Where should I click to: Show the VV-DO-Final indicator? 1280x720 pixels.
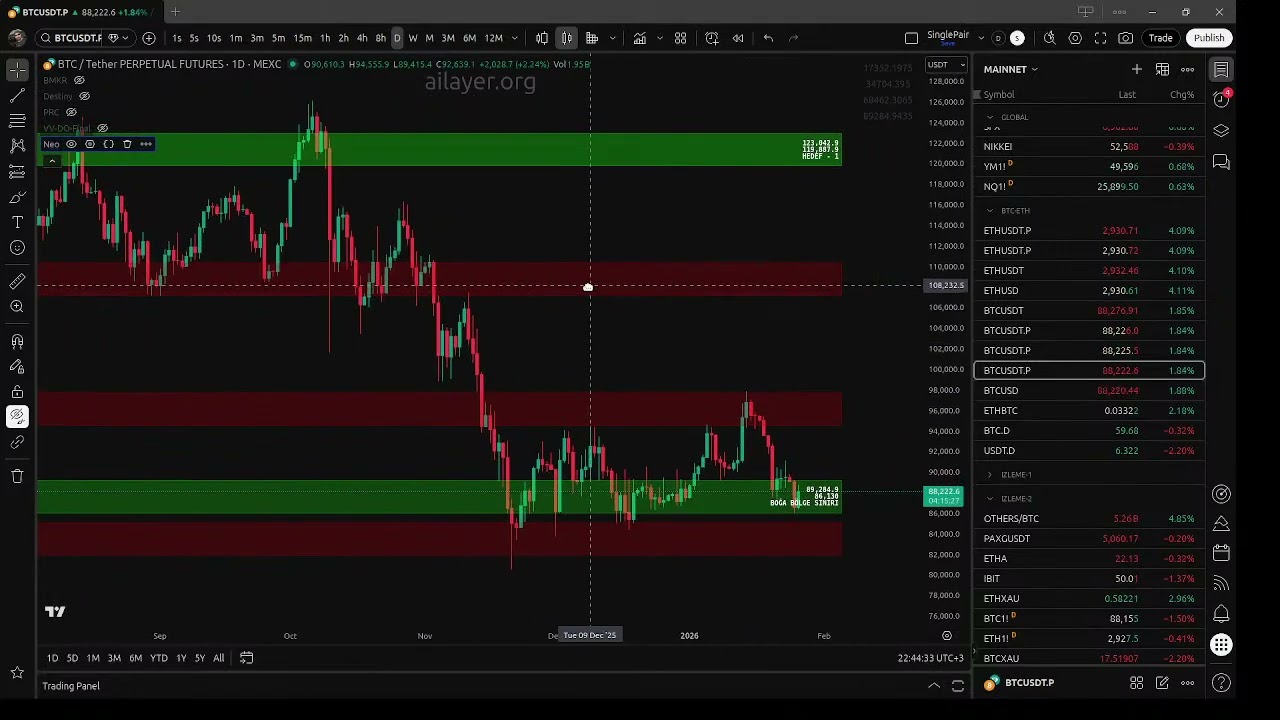(102, 128)
